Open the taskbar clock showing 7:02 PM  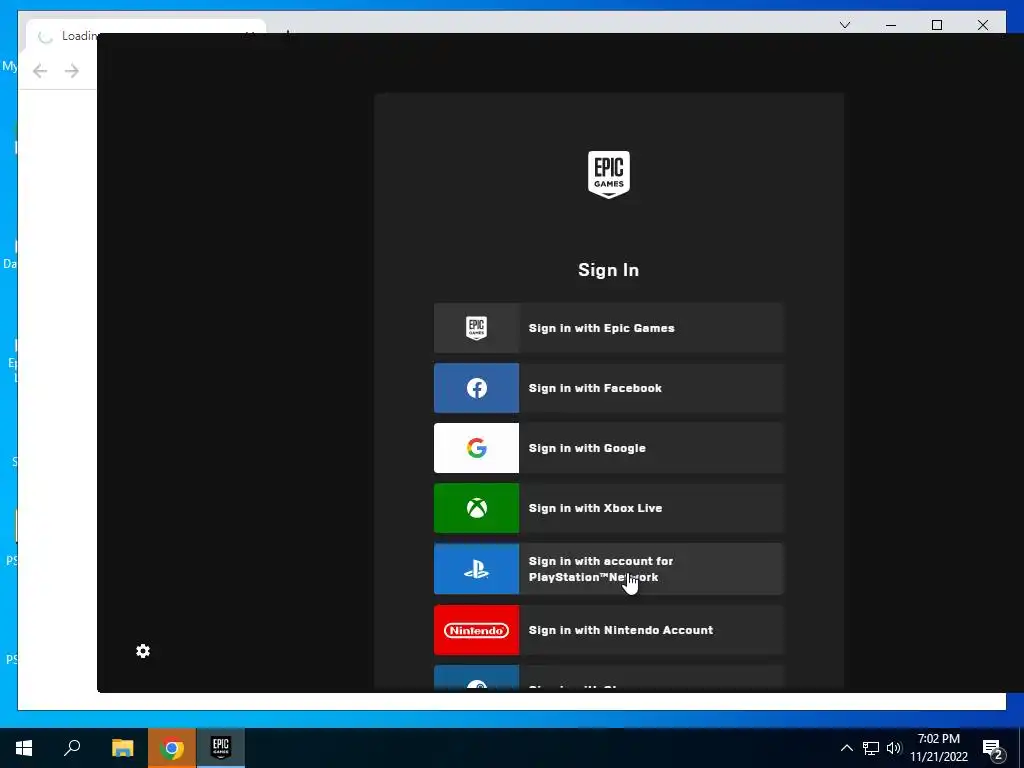(939, 748)
